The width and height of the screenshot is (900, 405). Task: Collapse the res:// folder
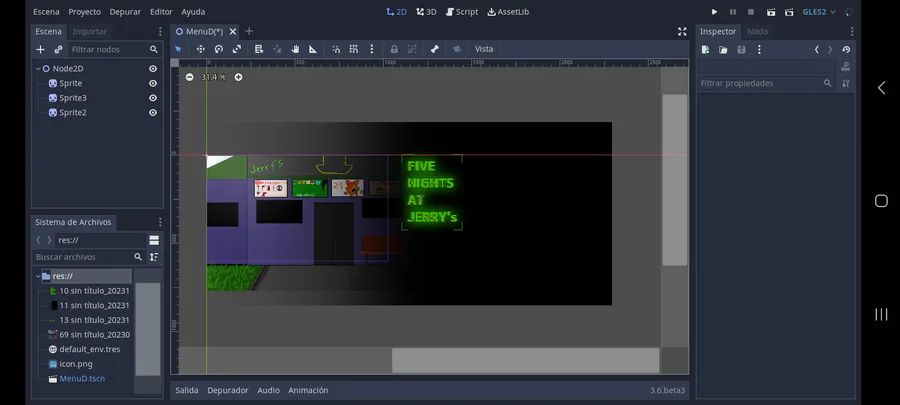coord(38,276)
